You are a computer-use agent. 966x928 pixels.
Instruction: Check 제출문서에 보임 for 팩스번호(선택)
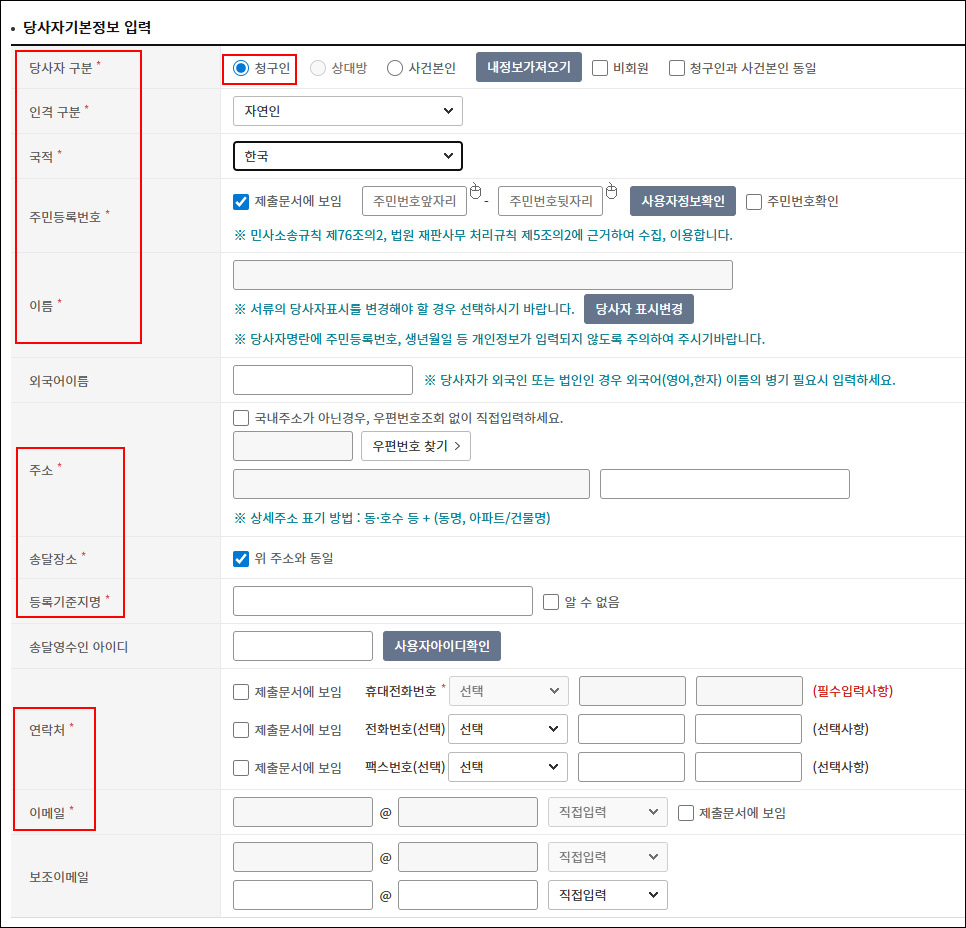[241, 768]
